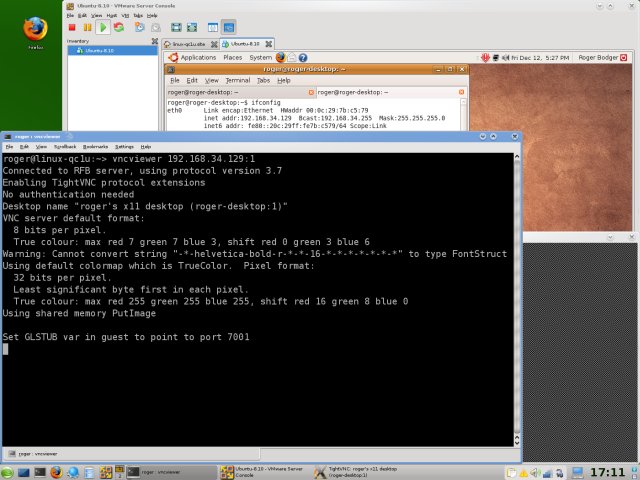Activate the Ubuntu-8.10 VMware Server Console taskbar entry
This screenshot has height=480, width=640.
click(264, 472)
